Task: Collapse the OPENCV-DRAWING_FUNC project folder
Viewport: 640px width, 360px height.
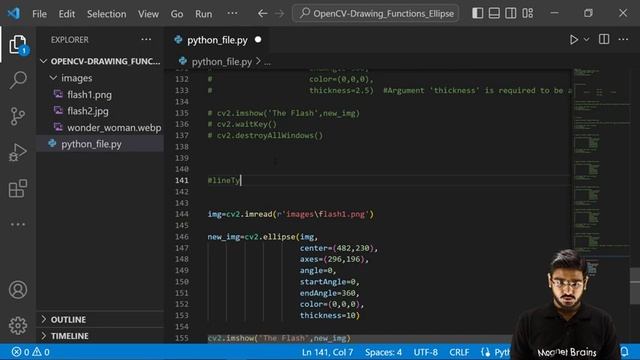Action: click(x=100, y=61)
